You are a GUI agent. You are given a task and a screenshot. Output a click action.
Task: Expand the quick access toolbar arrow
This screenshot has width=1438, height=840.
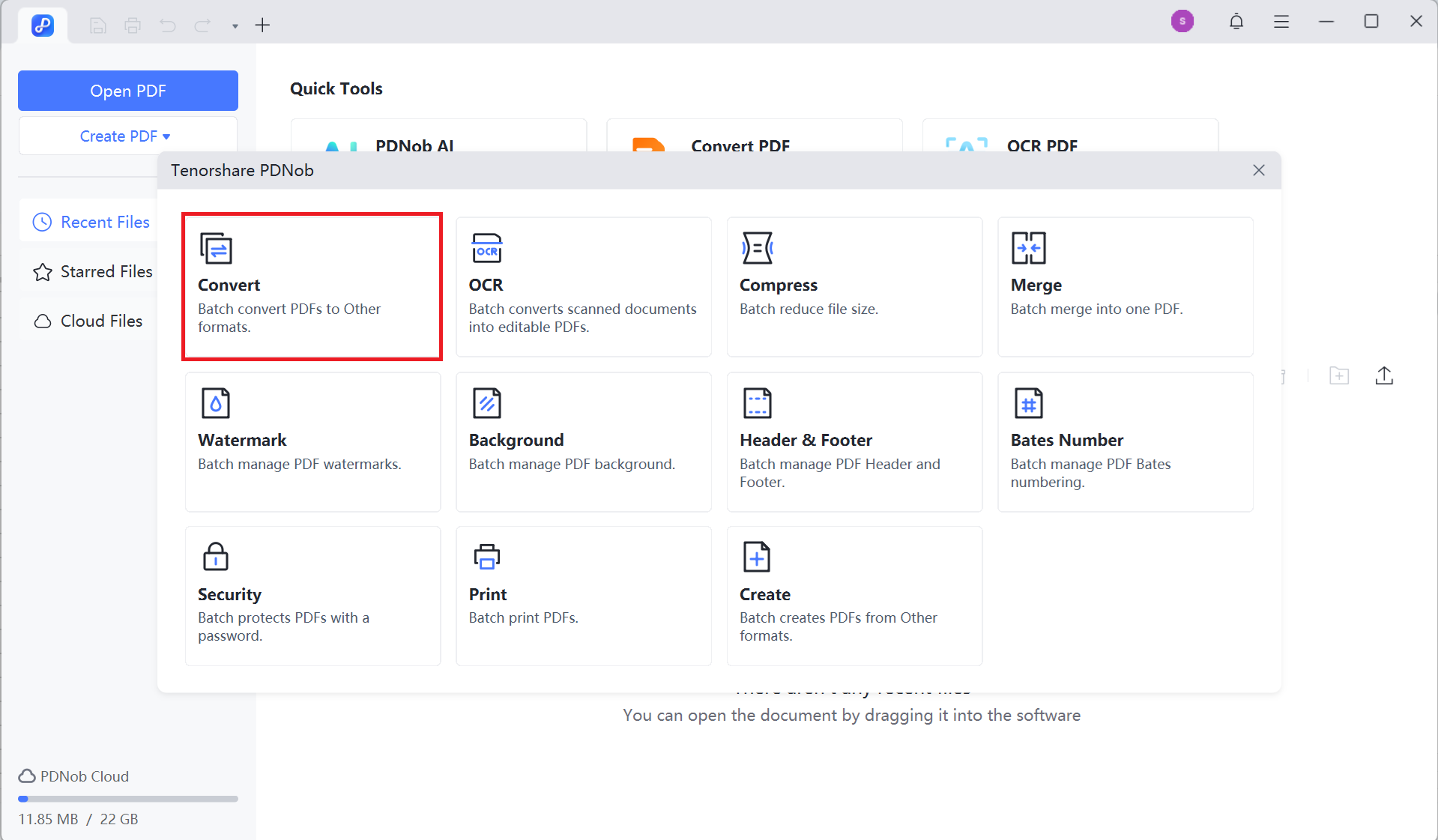click(235, 26)
